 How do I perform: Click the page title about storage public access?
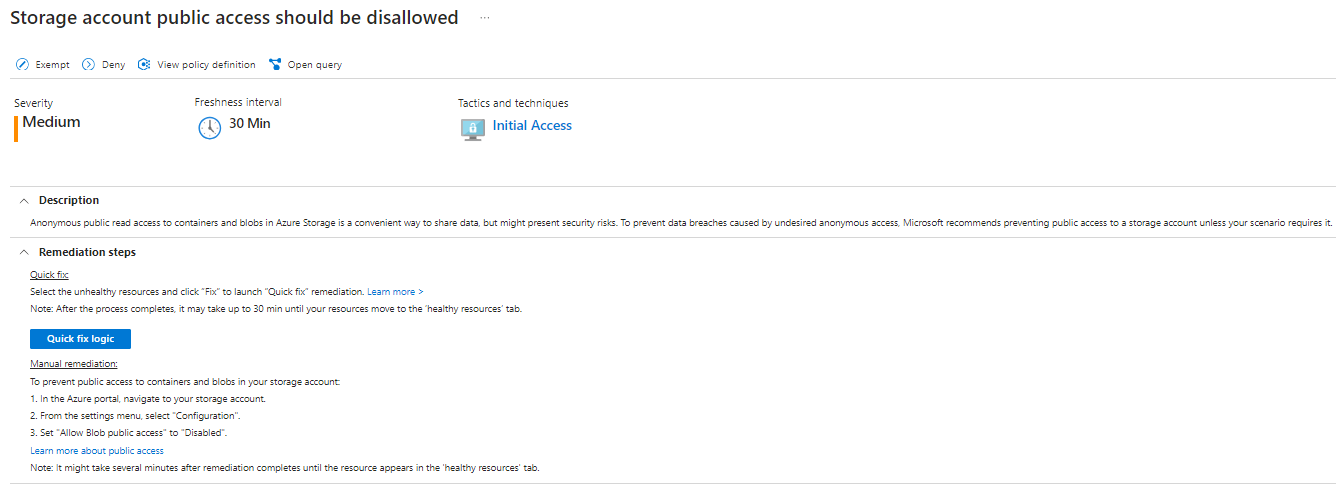(234, 18)
